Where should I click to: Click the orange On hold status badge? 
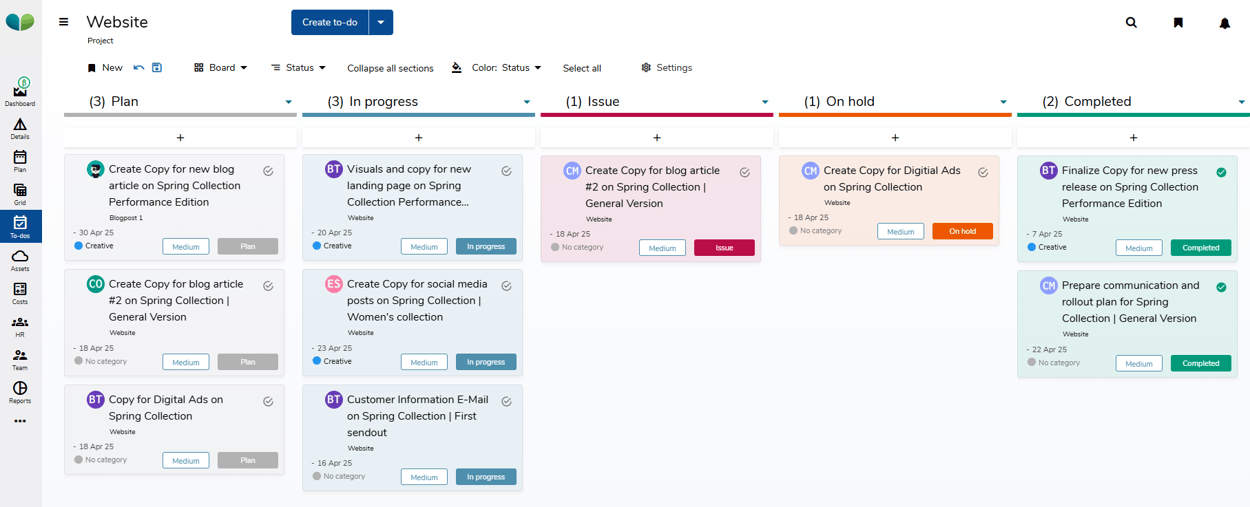click(x=962, y=231)
